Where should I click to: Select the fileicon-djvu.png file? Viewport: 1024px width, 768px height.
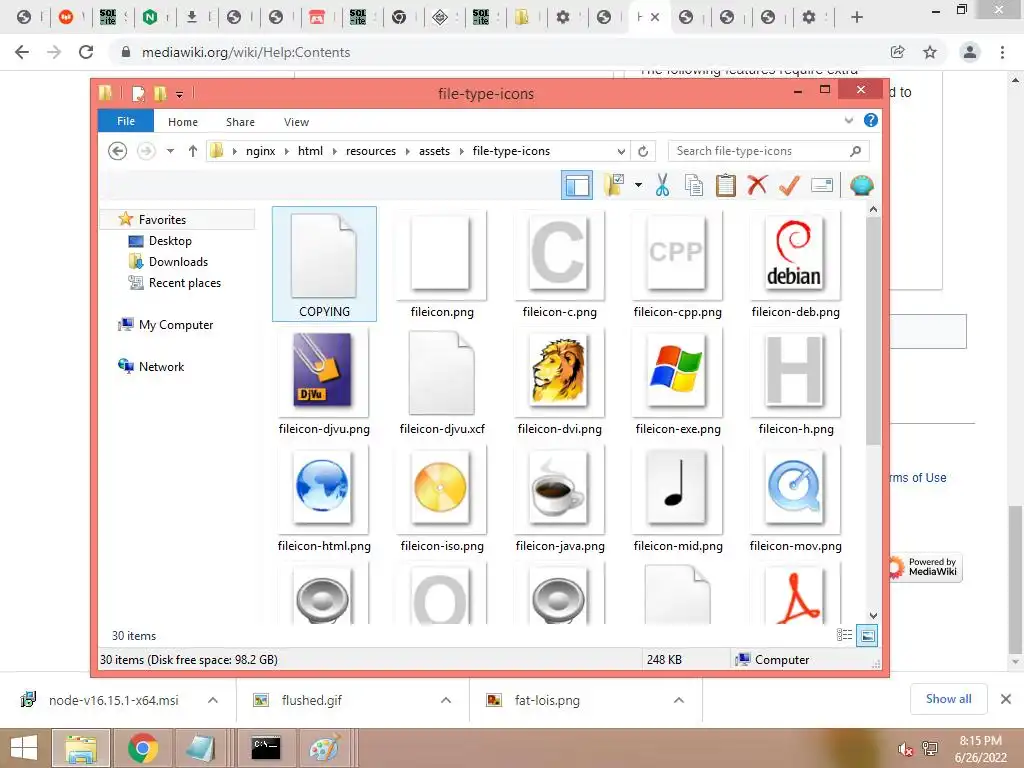[324, 382]
